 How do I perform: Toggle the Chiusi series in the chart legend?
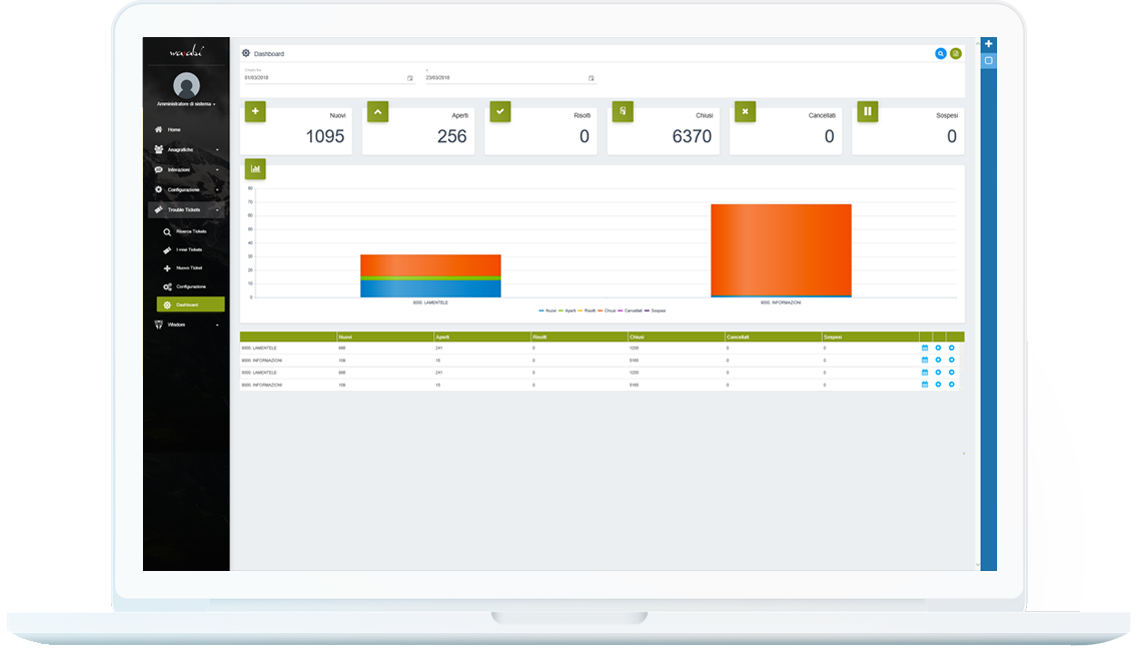point(607,311)
